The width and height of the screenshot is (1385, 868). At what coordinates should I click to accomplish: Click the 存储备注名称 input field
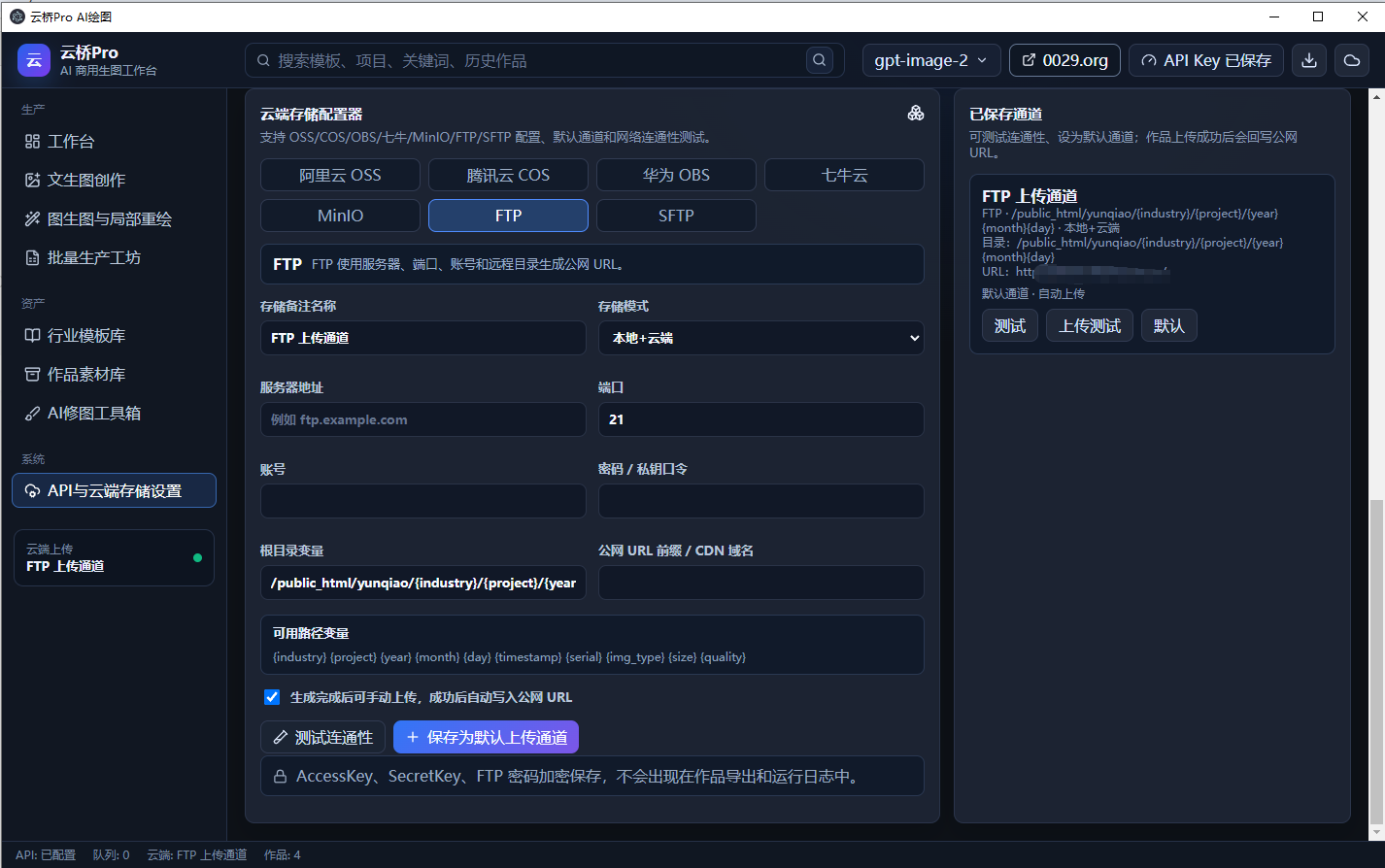coord(422,338)
